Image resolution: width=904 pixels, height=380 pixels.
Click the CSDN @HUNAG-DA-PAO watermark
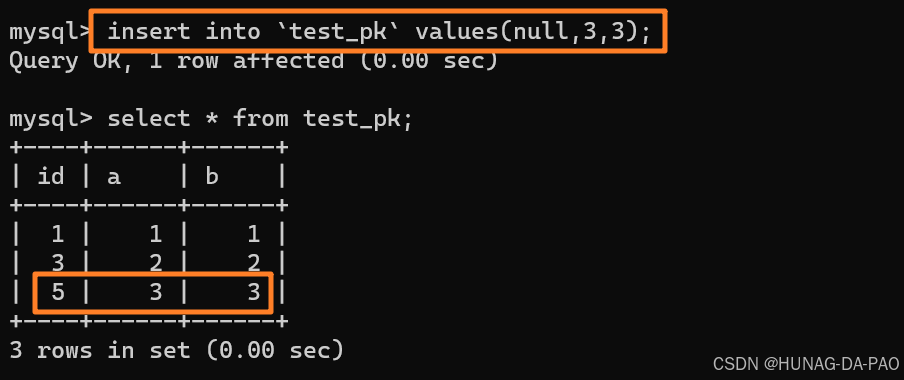[x=806, y=364]
